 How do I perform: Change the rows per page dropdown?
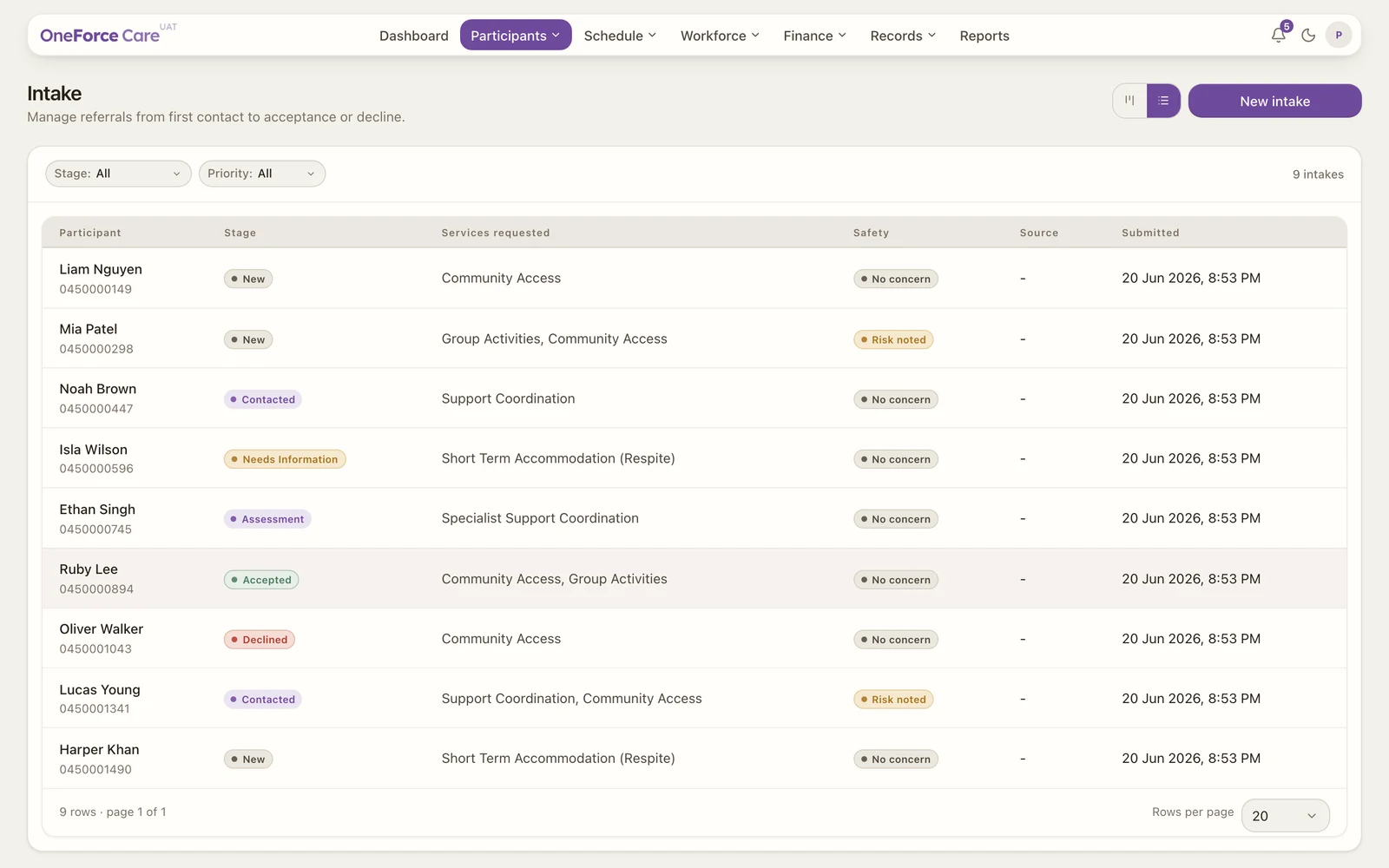(x=1286, y=816)
